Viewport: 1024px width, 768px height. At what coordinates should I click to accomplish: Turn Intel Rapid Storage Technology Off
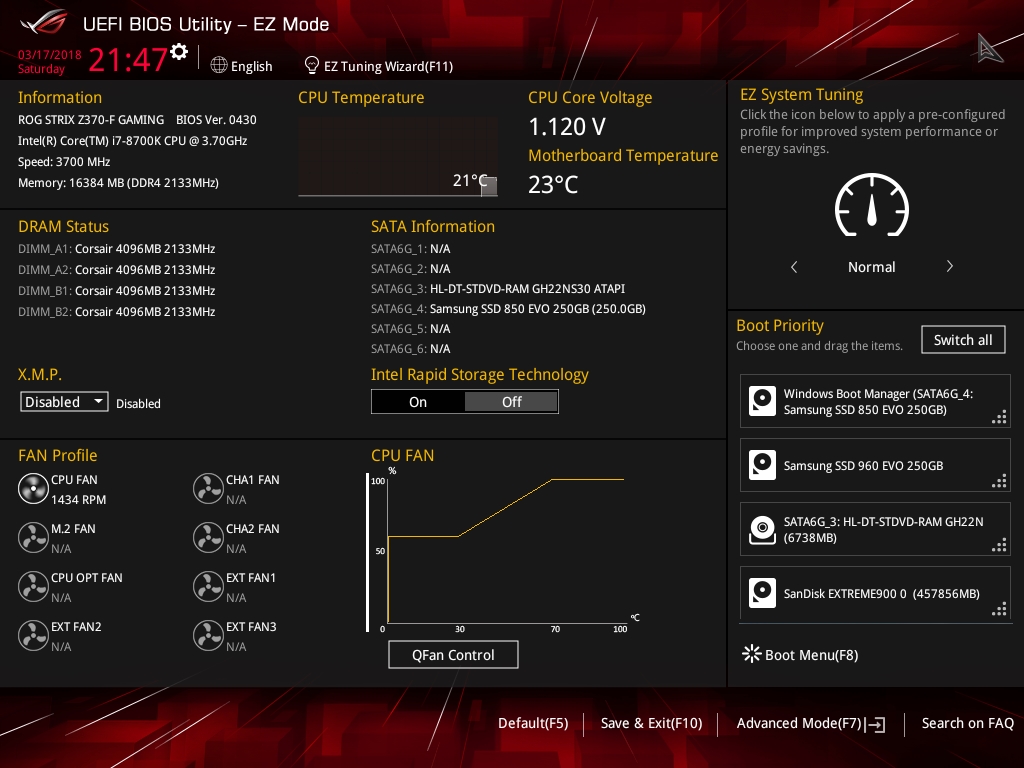[x=511, y=402]
